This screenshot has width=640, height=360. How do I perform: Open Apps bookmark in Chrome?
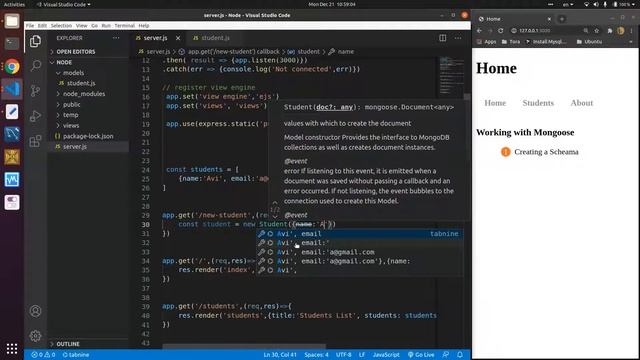click(x=486, y=42)
